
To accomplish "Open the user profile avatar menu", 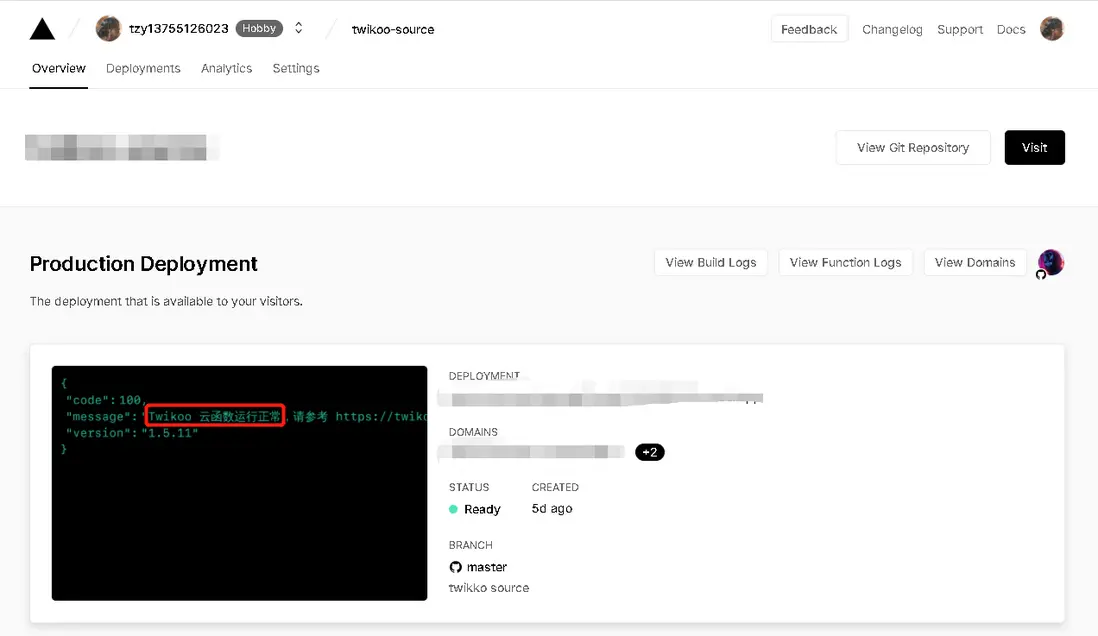I will [1051, 29].
